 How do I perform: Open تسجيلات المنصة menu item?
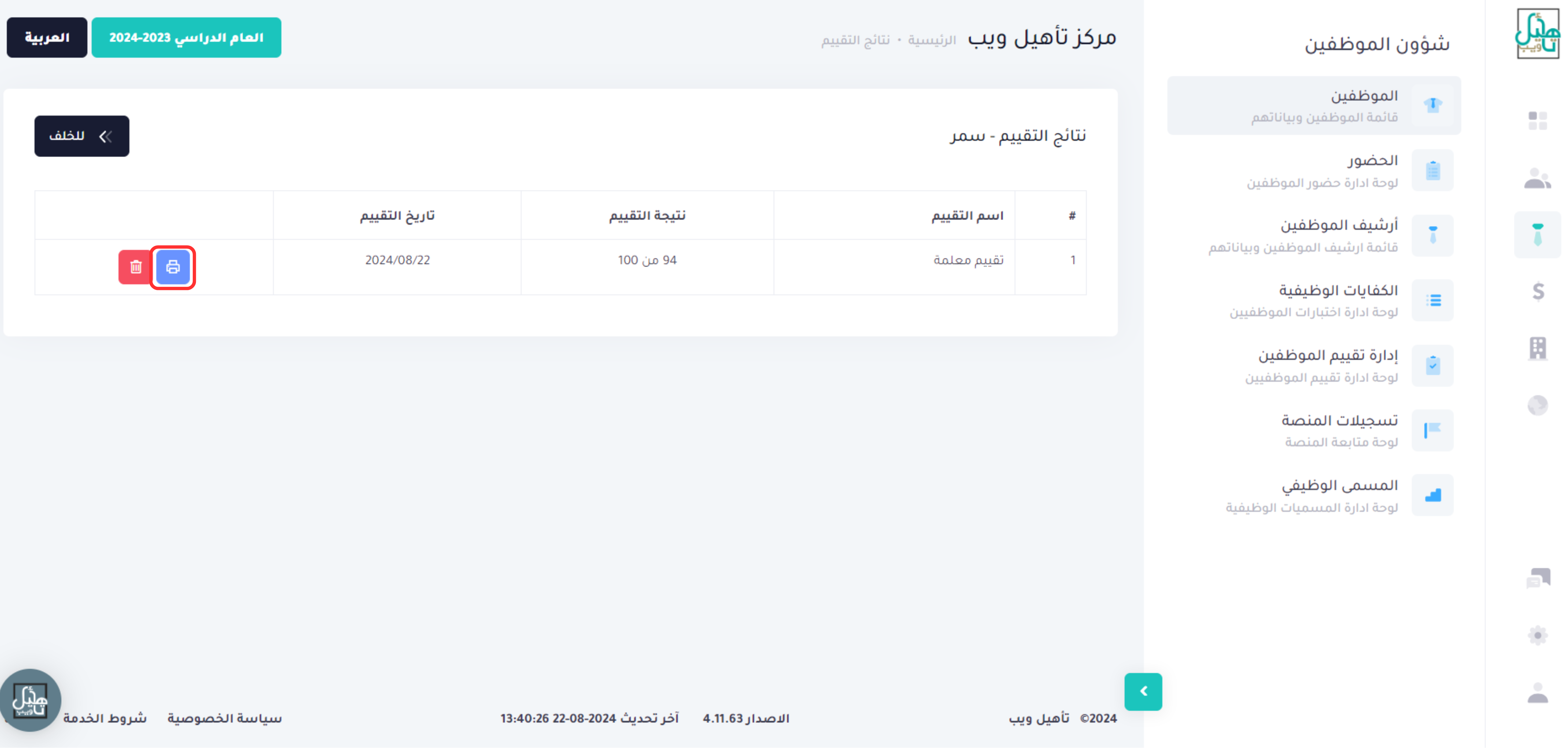(x=1314, y=430)
